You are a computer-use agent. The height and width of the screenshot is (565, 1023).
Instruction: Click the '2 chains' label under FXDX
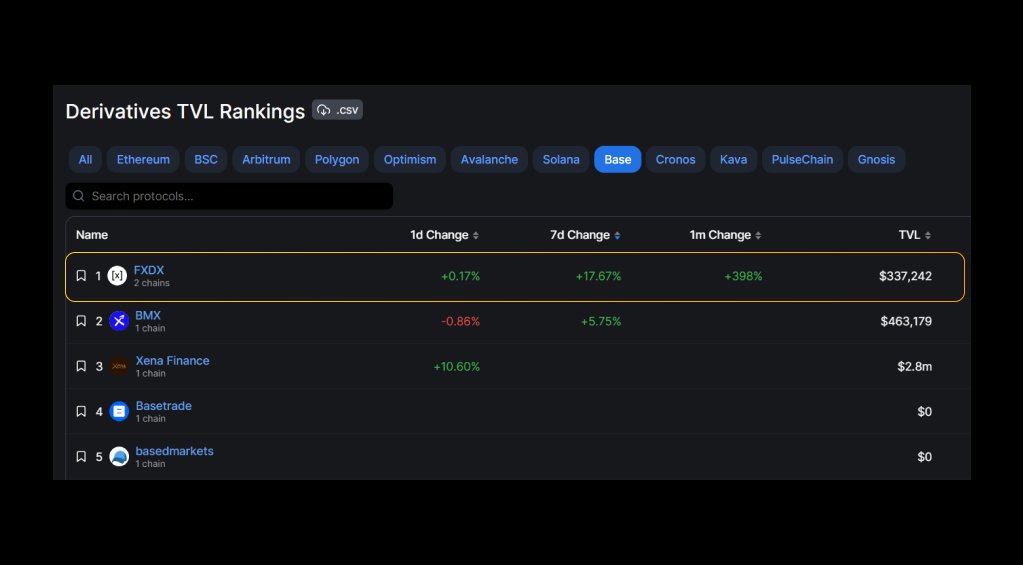(151, 283)
